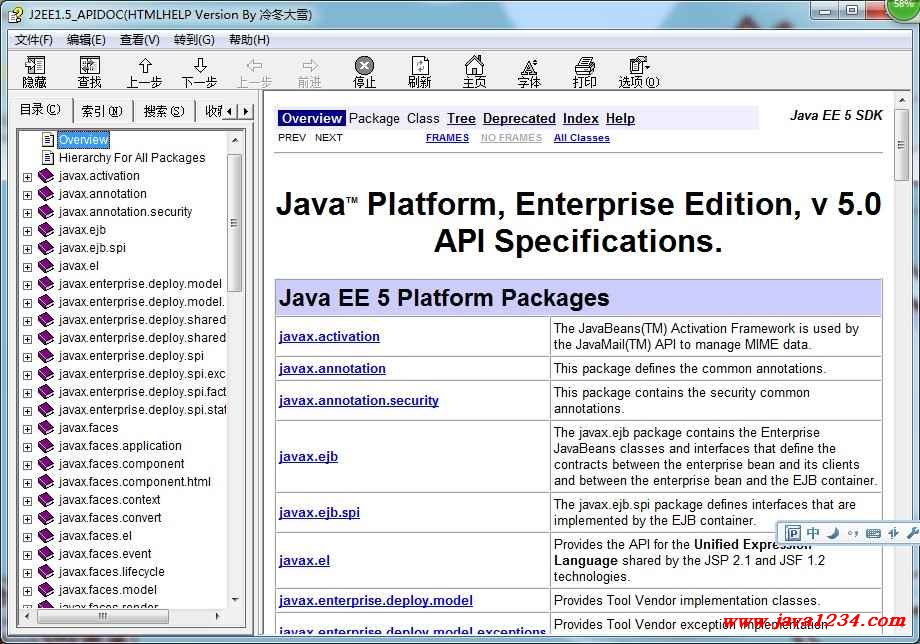920x644 pixels.
Task: Open the javax.annotation package link in table
Action: 332,368
